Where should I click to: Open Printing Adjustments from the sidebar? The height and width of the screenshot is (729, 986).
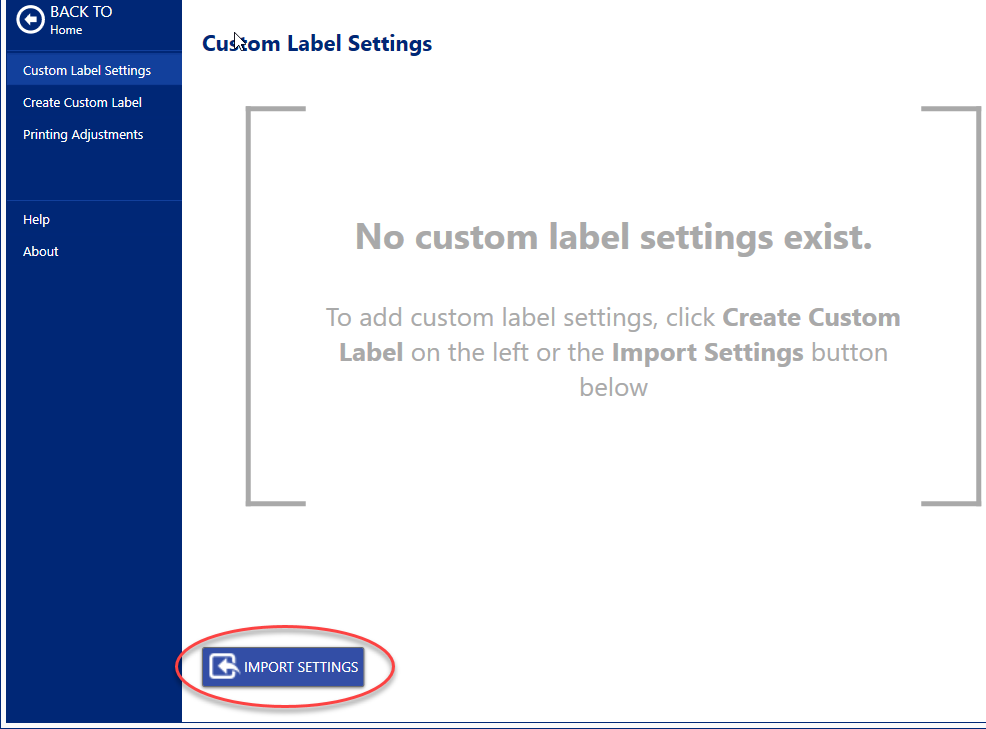83,135
